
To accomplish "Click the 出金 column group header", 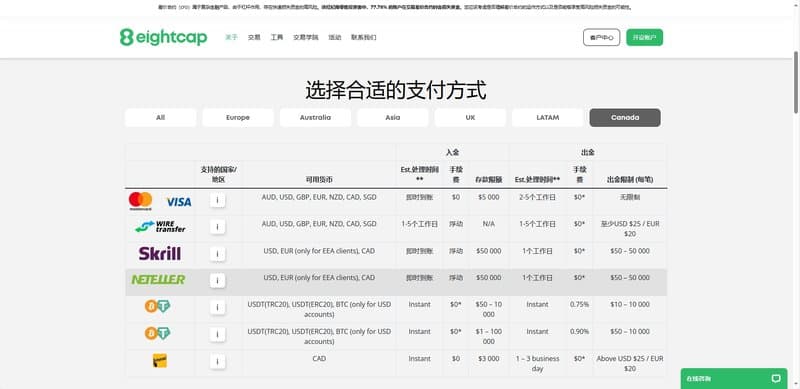I will 588,152.
